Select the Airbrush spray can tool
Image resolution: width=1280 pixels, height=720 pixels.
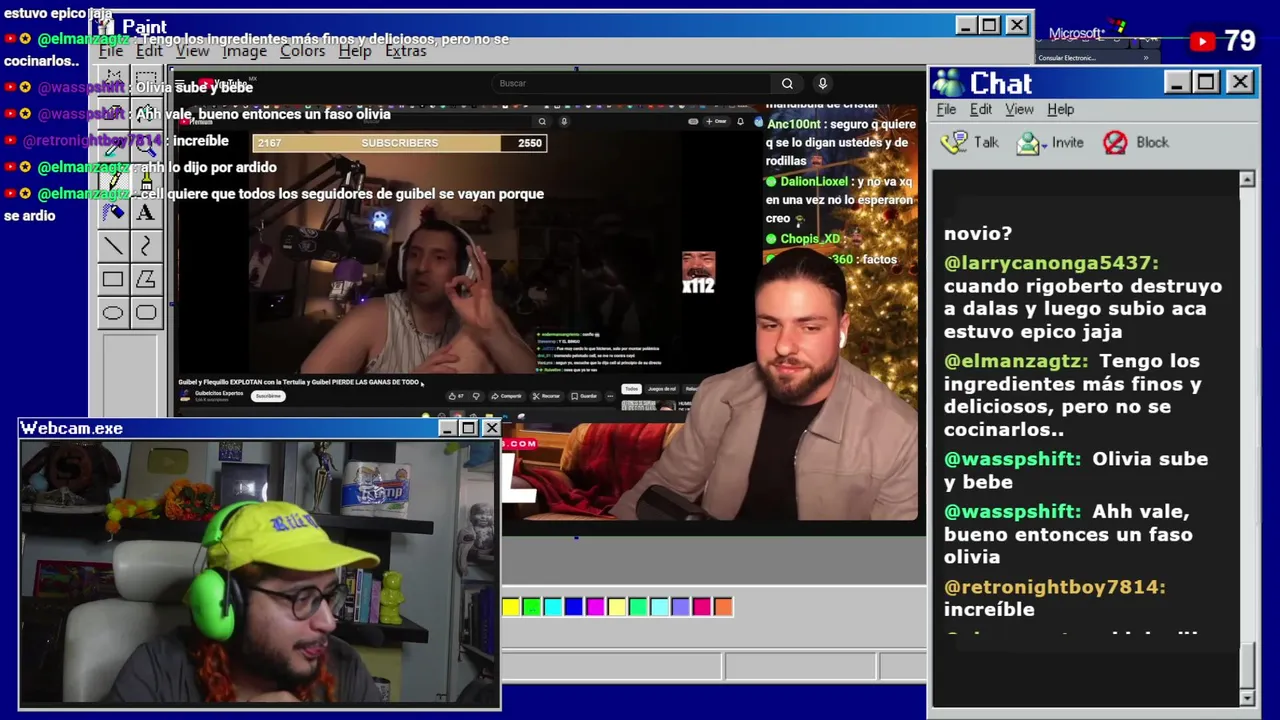pos(113,212)
